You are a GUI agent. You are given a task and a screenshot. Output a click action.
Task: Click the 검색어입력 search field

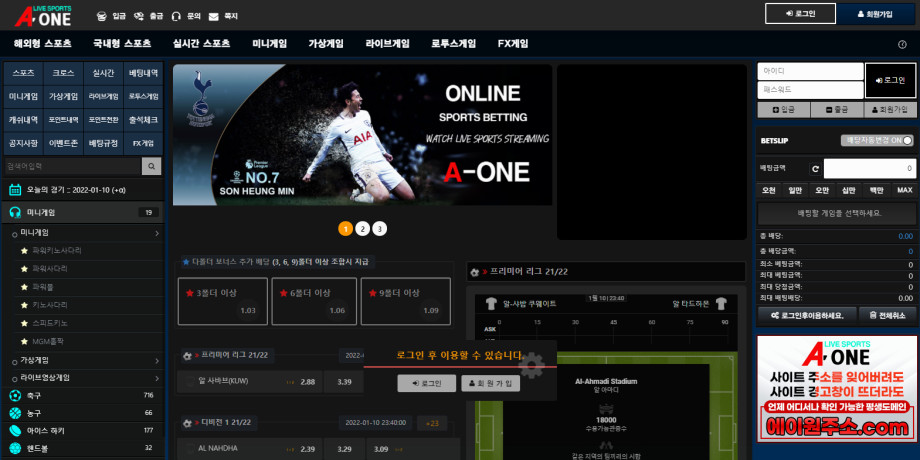tap(73, 167)
